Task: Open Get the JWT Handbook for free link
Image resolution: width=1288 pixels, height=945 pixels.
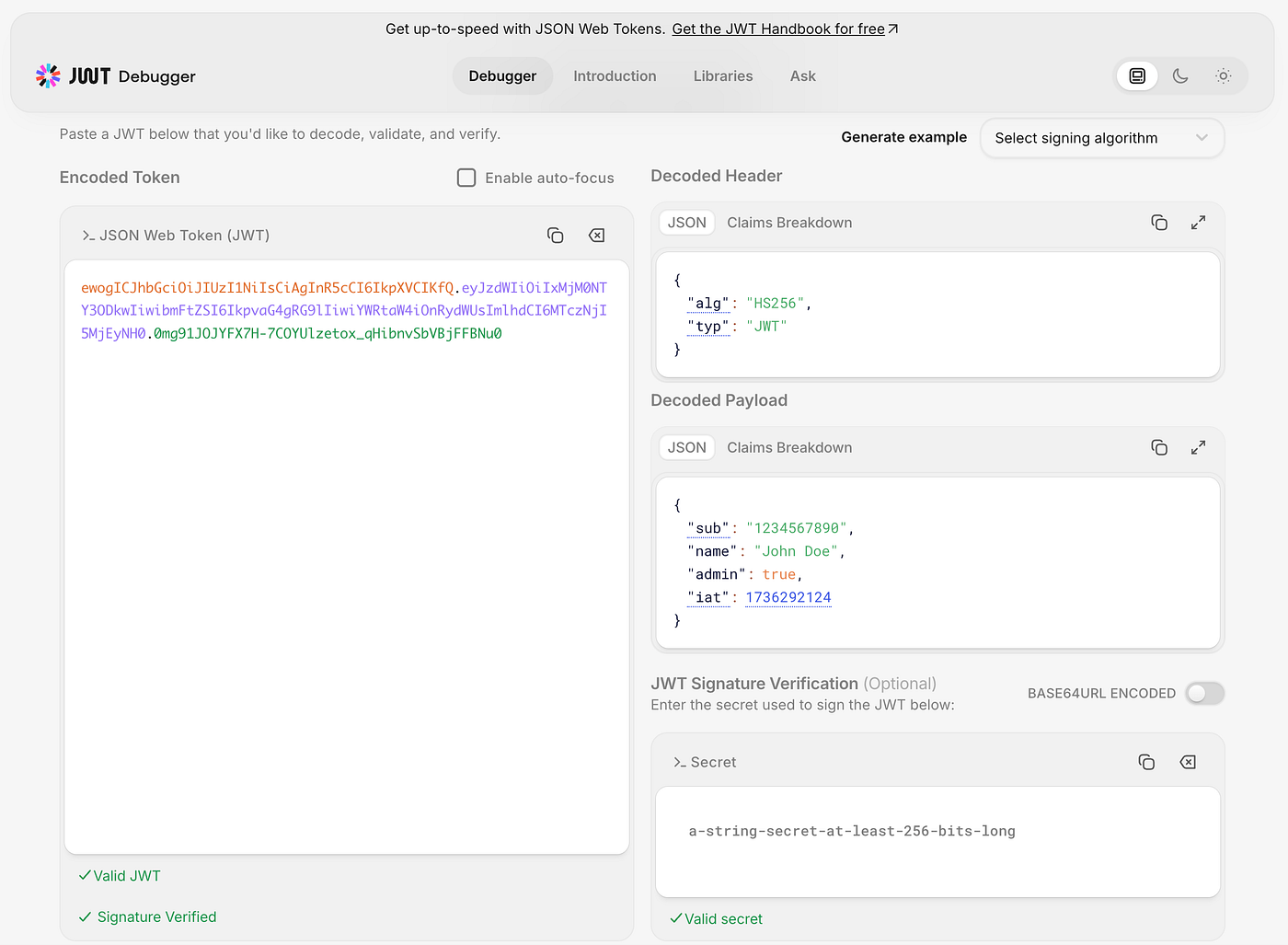Action: 785,29
